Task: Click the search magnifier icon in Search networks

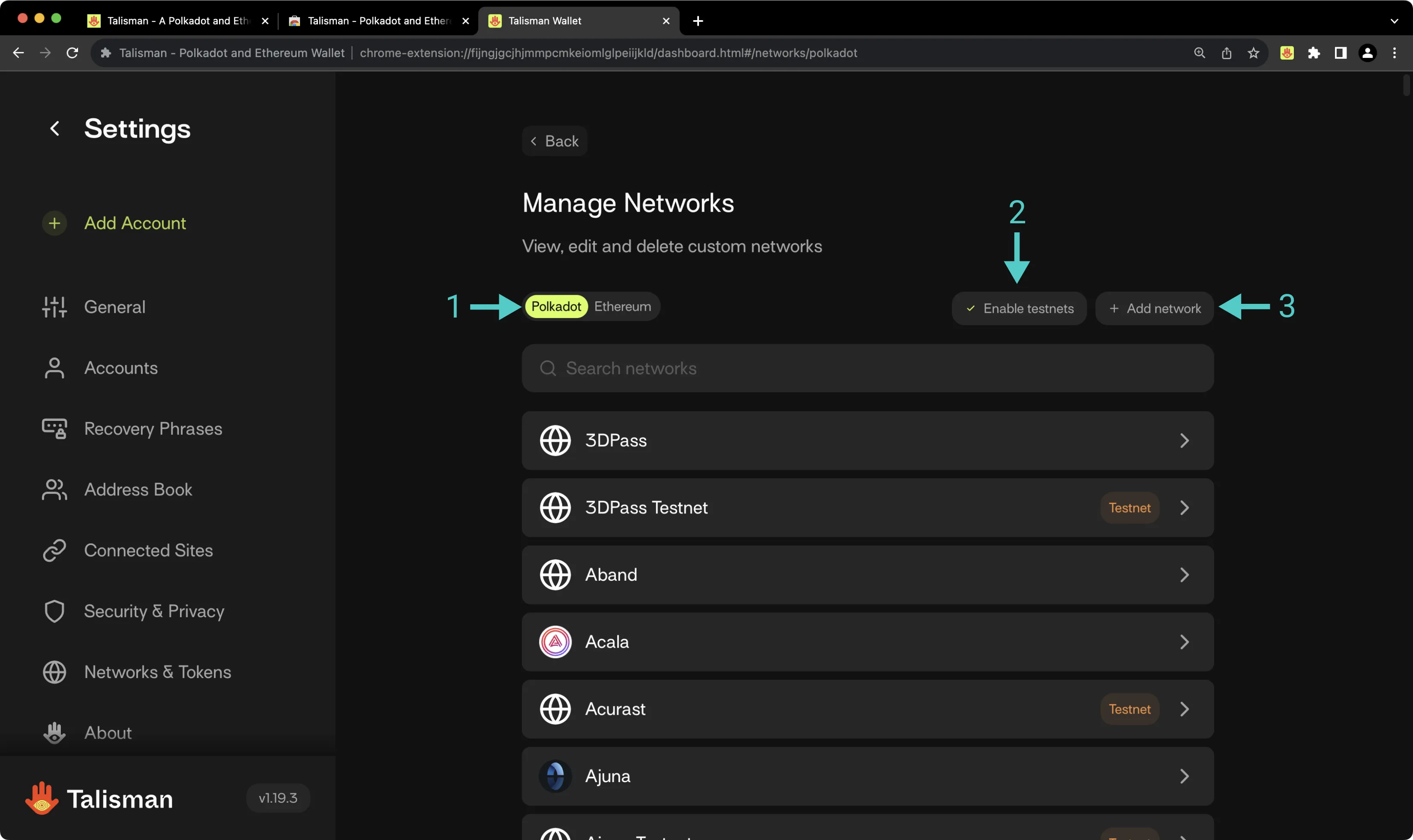Action: coord(548,368)
